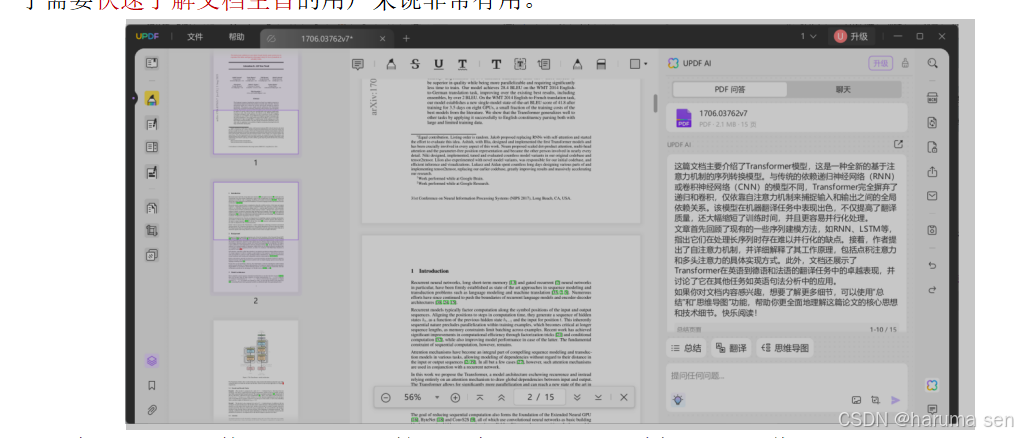Open the 56% zoom level dropdown
The width and height of the screenshot is (1018, 438).
point(437,397)
